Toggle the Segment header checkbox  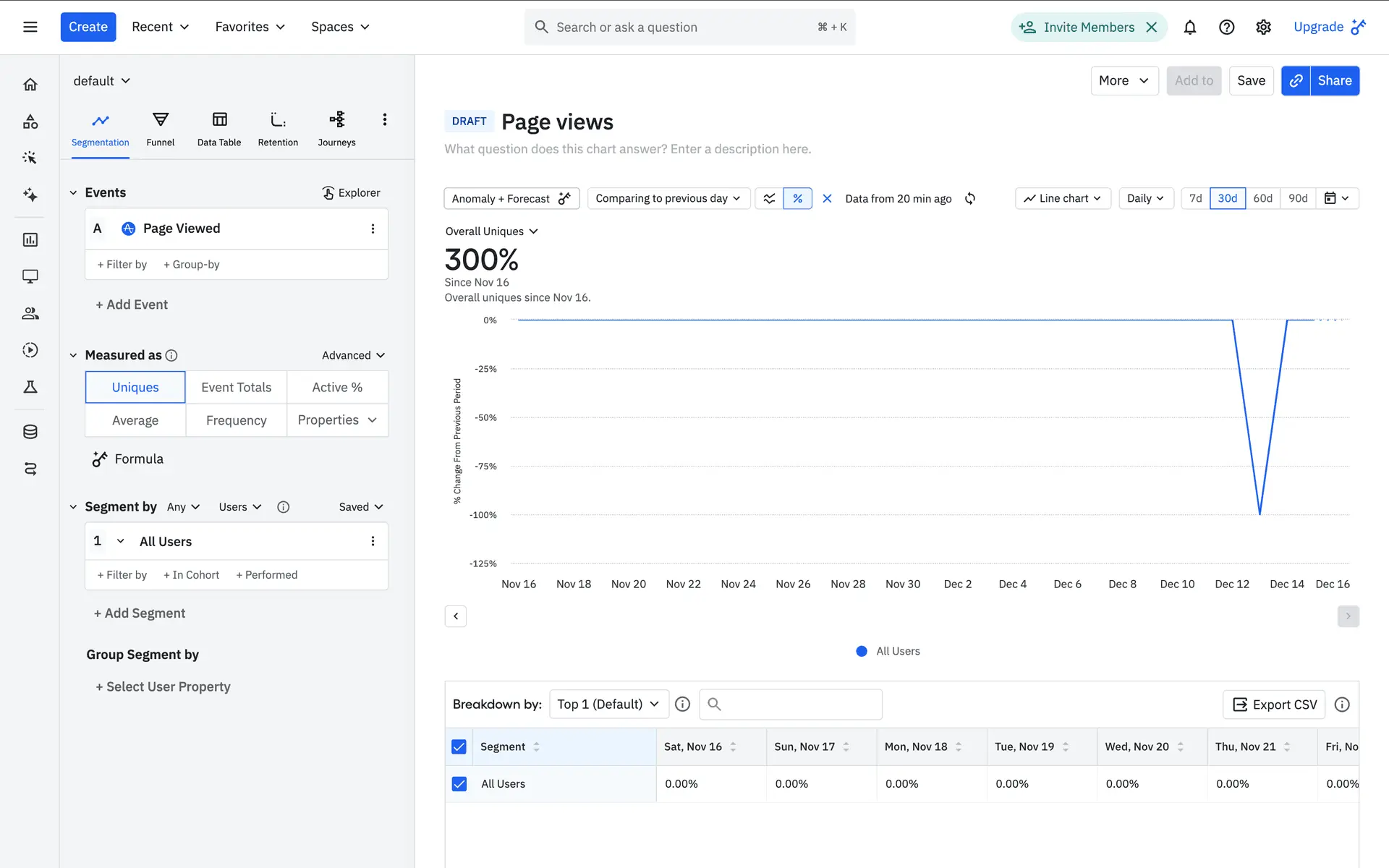pyautogui.click(x=459, y=746)
